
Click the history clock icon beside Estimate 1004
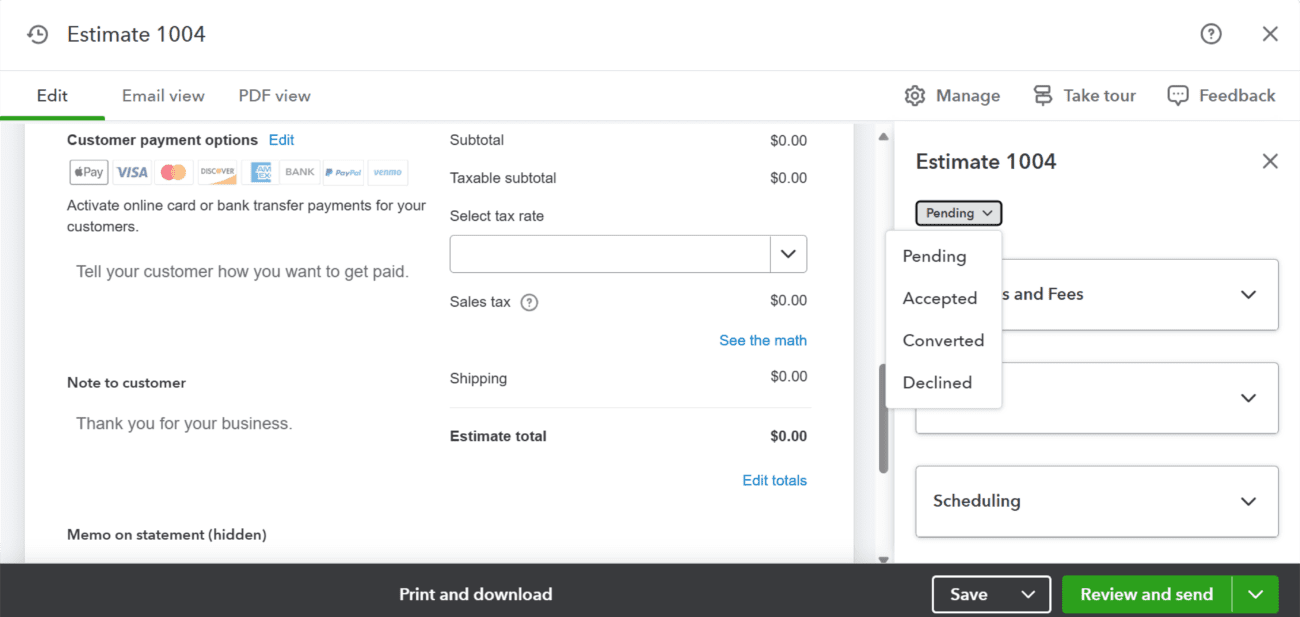[38, 35]
